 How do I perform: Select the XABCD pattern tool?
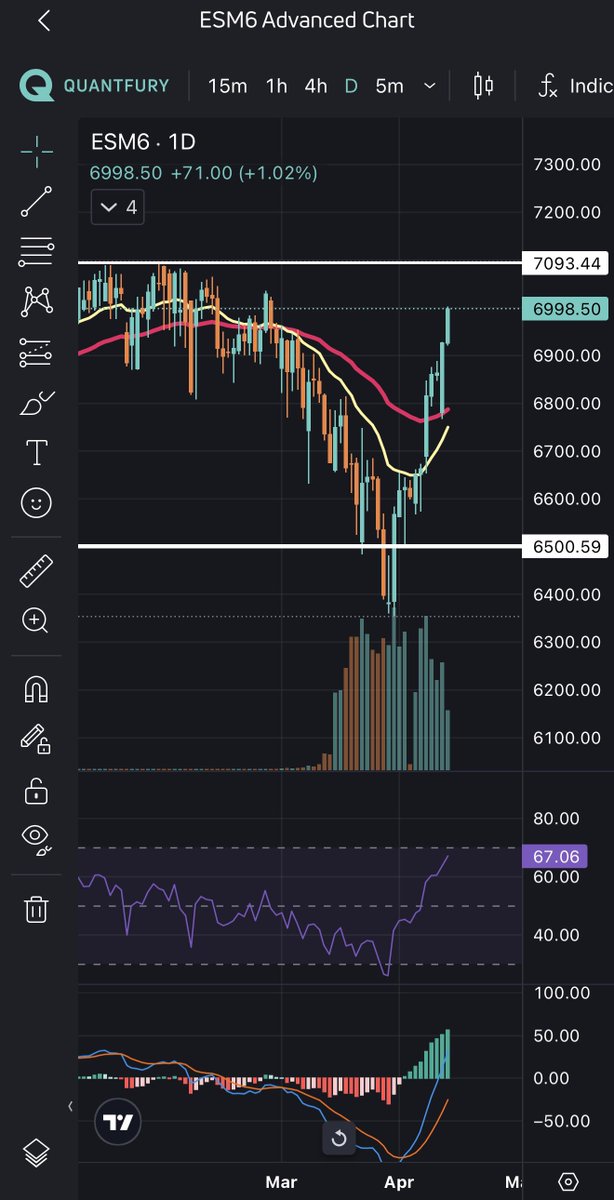pyautogui.click(x=36, y=301)
